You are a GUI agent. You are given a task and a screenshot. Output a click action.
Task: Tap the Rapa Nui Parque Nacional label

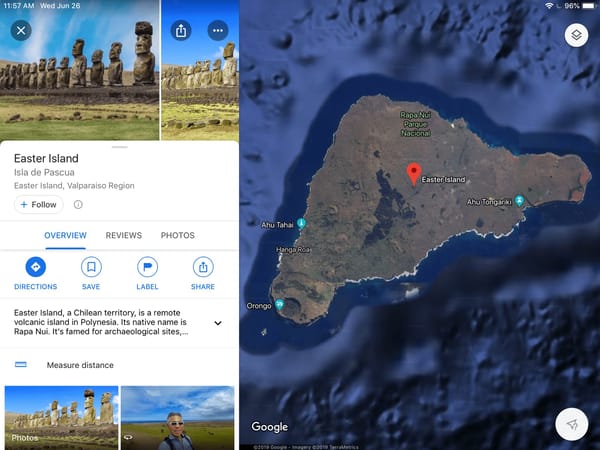[x=416, y=124]
